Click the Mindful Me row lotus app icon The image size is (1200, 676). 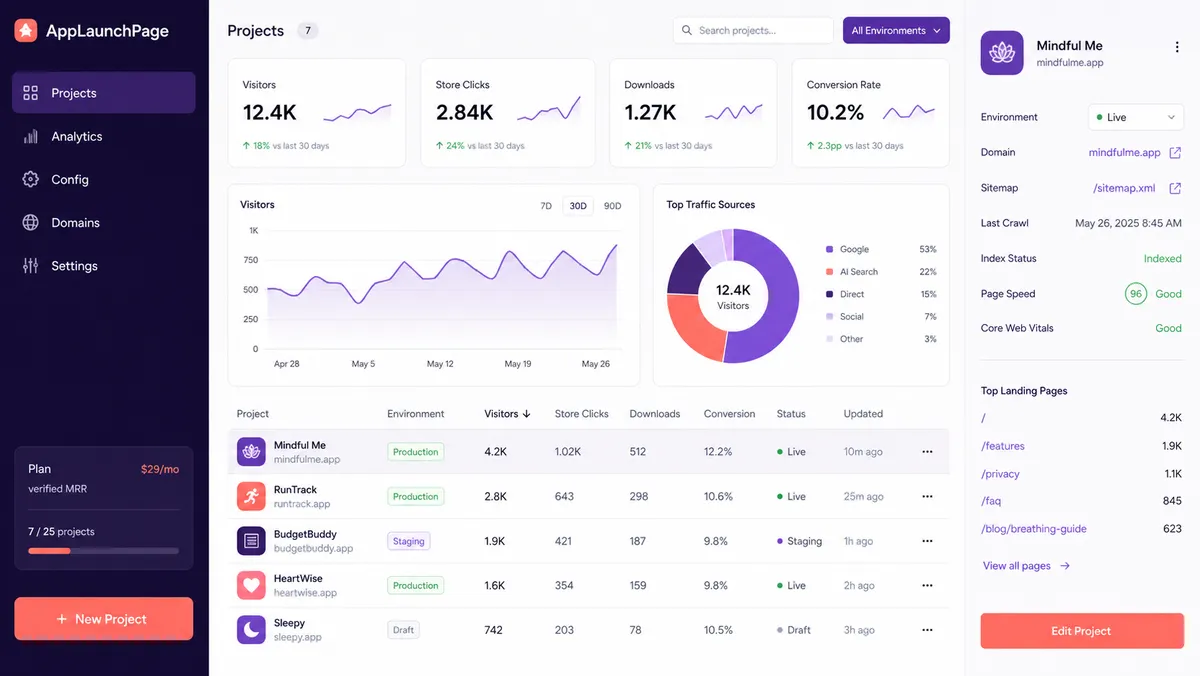[x=251, y=452]
